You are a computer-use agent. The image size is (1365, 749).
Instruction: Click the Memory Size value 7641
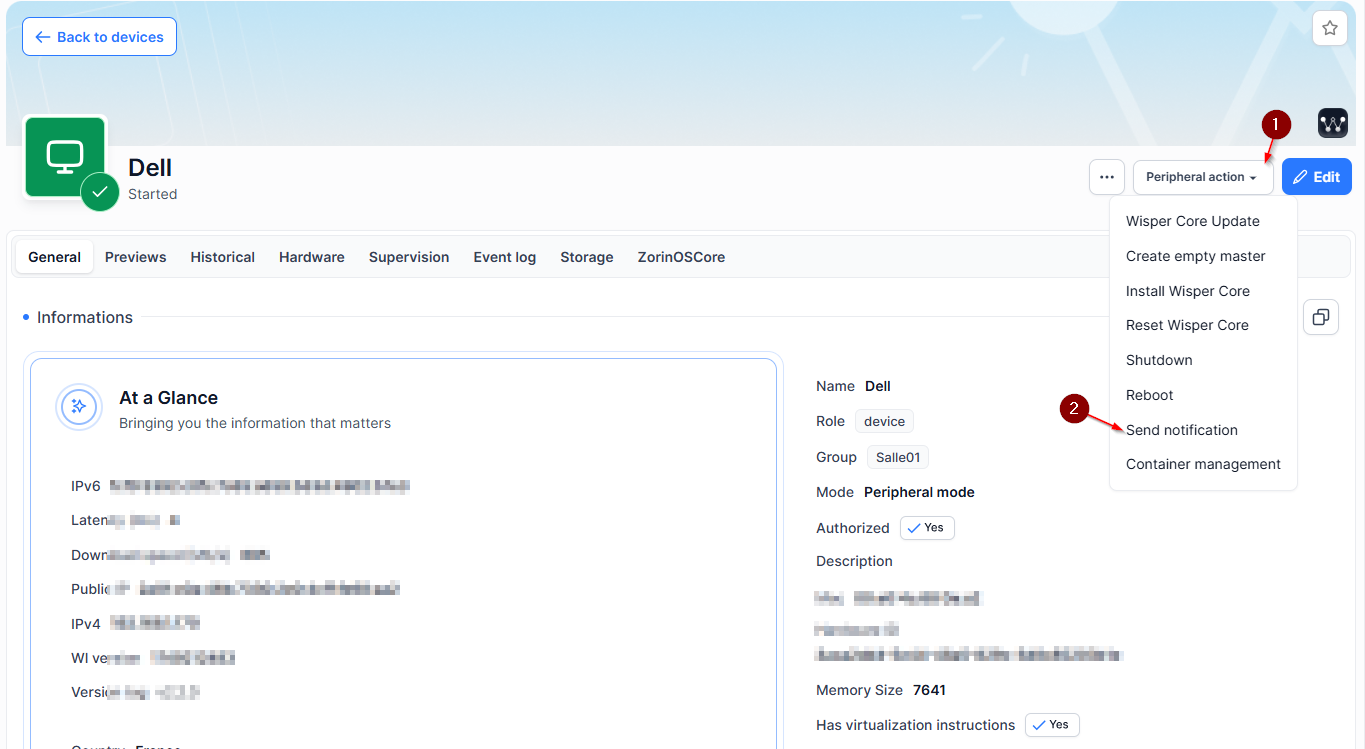point(929,690)
